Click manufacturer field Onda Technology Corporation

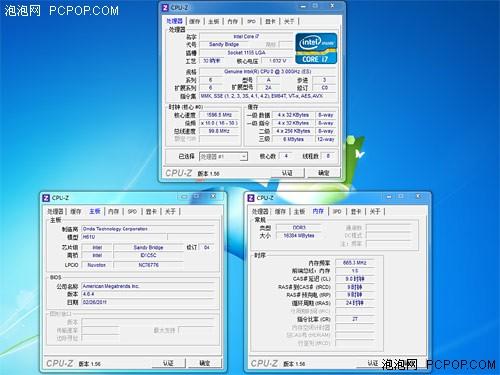click(x=148, y=229)
